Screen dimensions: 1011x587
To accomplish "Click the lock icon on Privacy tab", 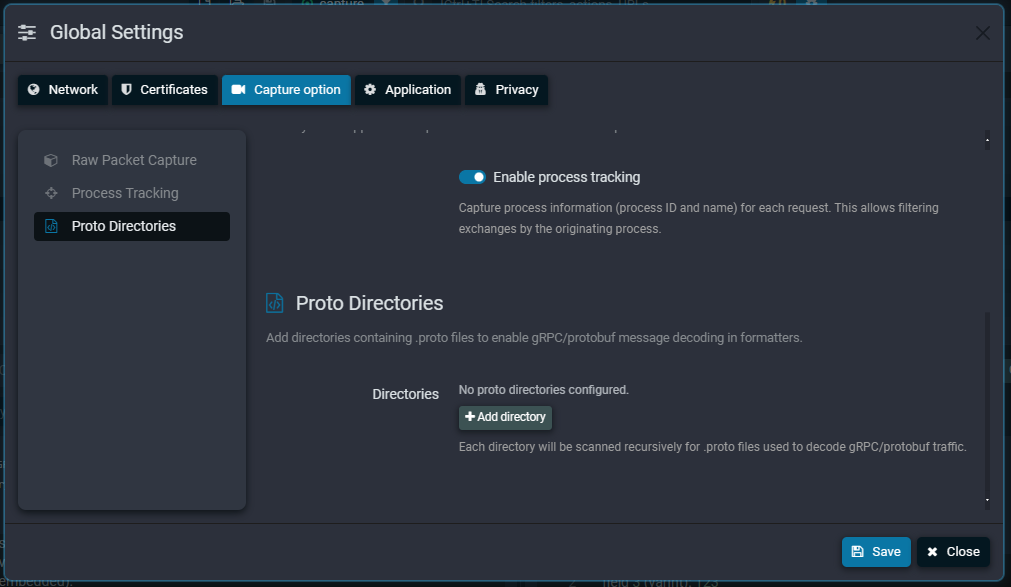I will click(482, 89).
